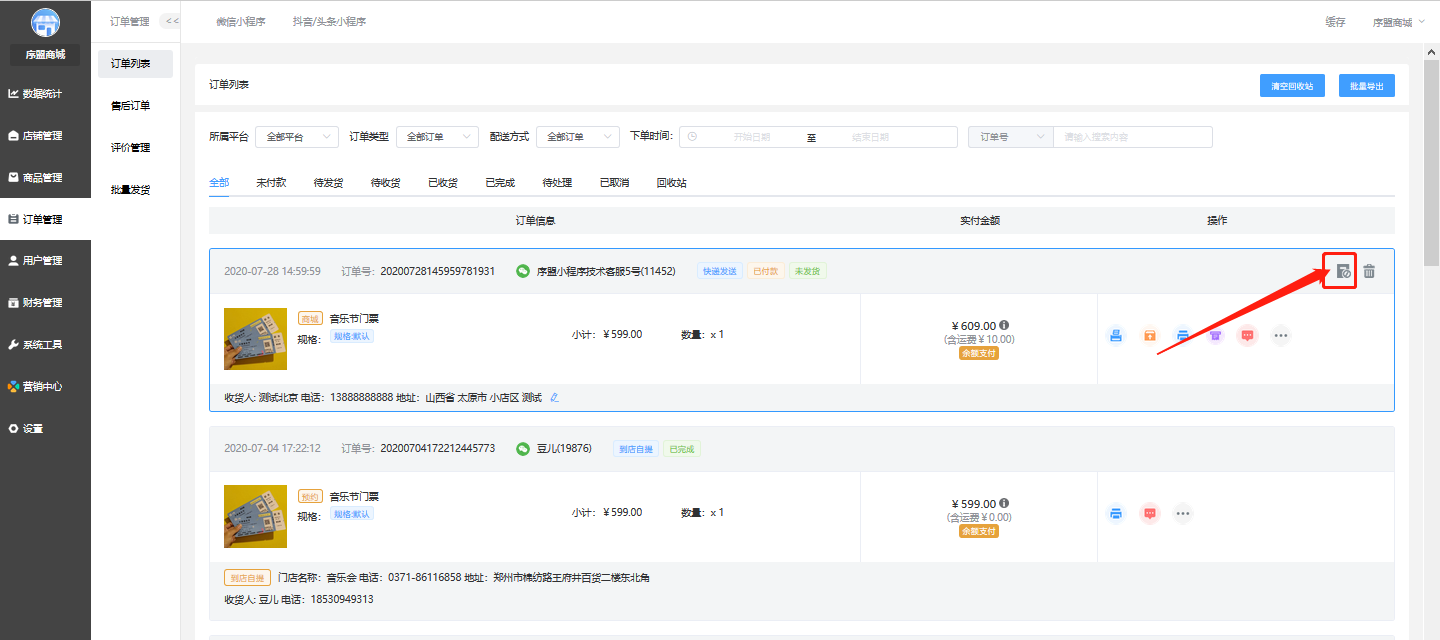The height and width of the screenshot is (640, 1440).
Task: Select the 回收站 order tab
Action: point(672,183)
